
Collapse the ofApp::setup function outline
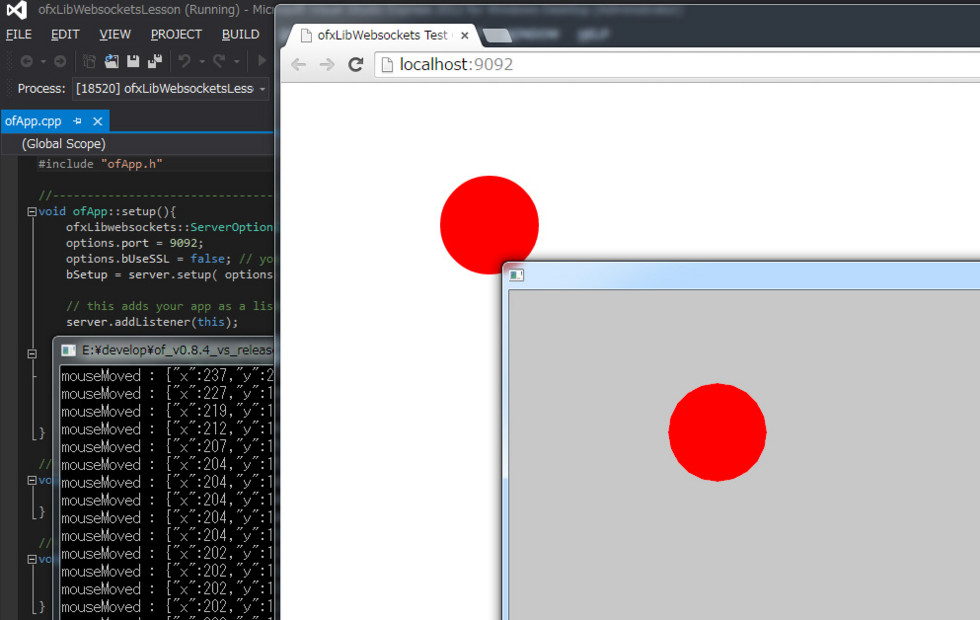tap(32, 211)
